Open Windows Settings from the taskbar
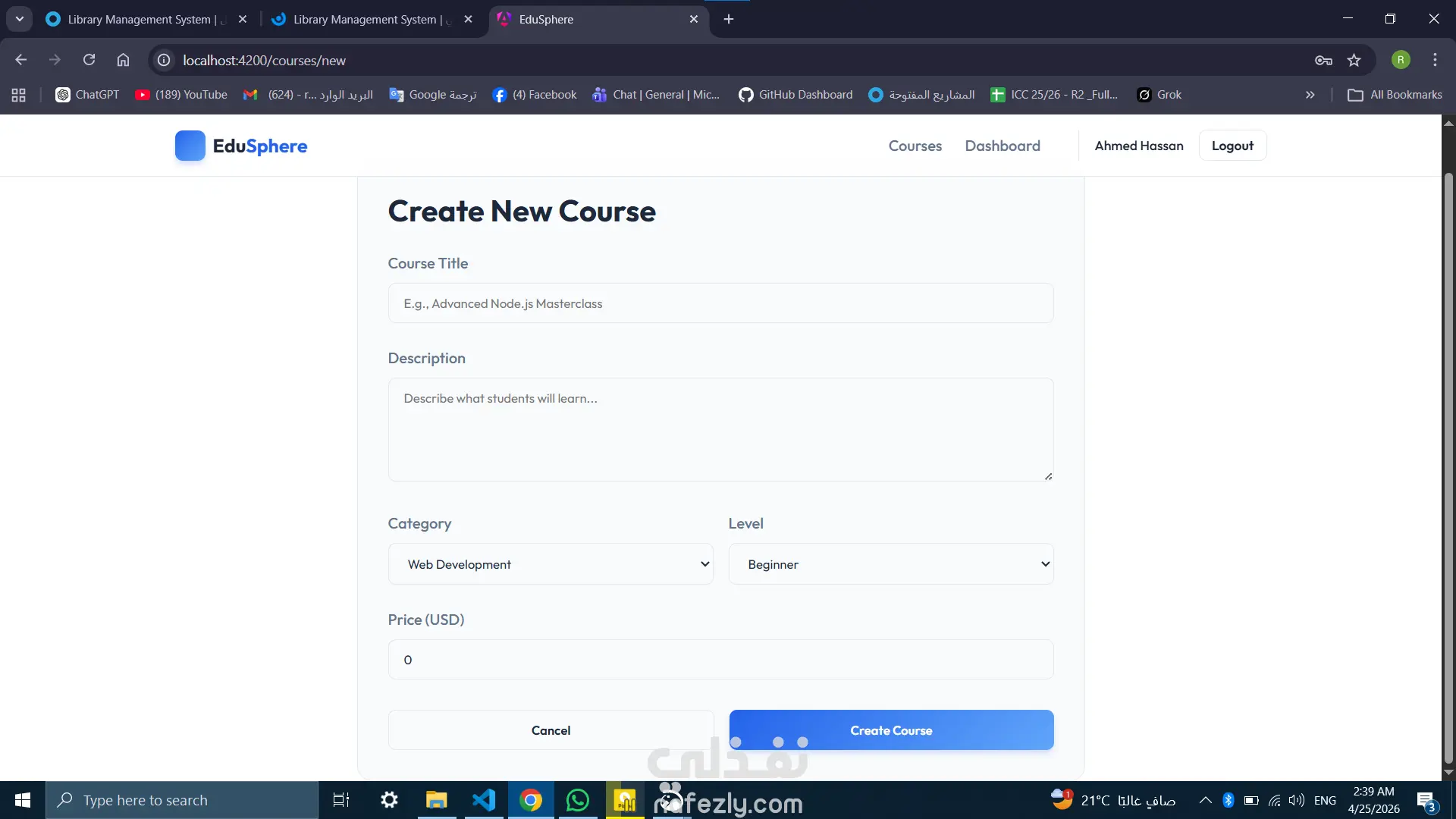1456x819 pixels. coord(389,800)
